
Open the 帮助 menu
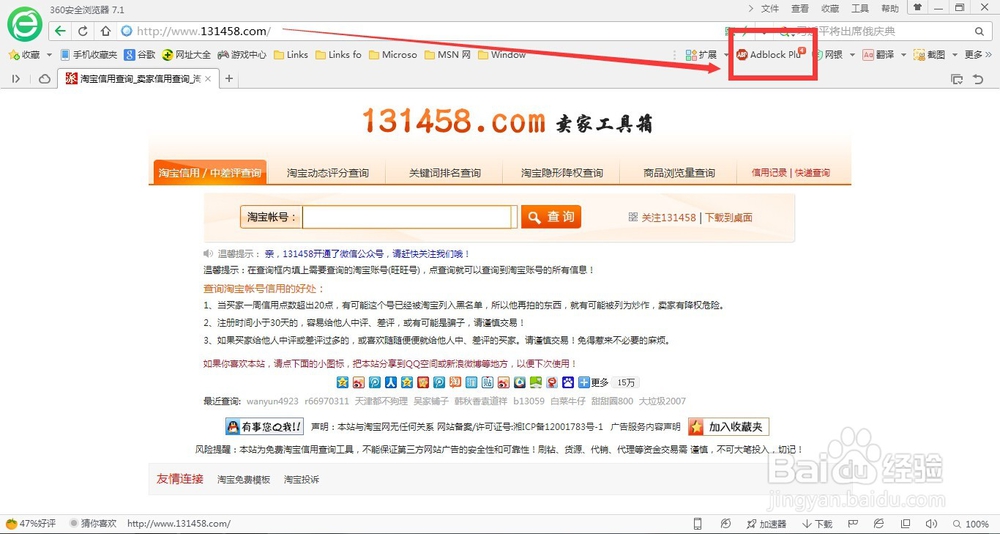[890, 8]
